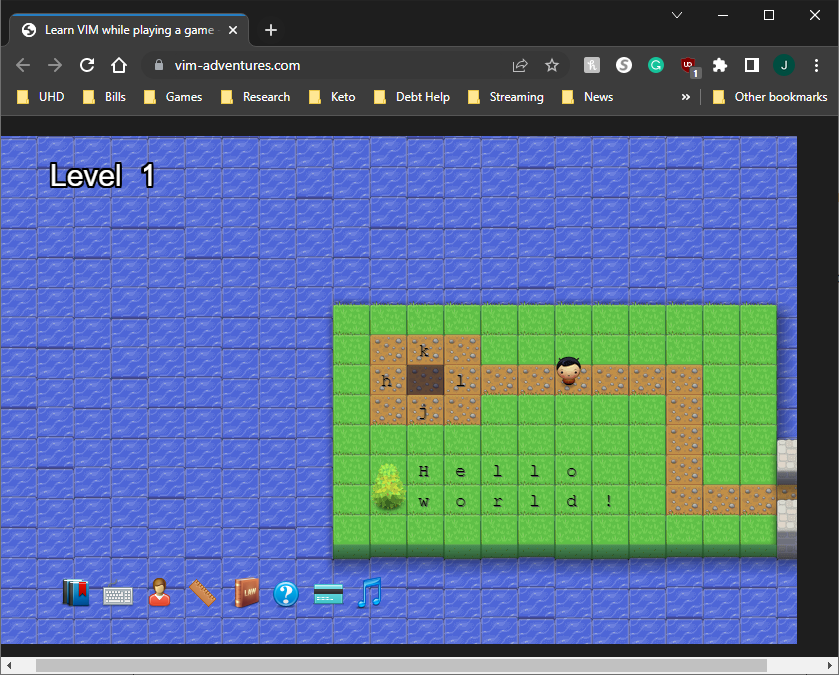Click the 'h' key tile
The height and width of the screenshot is (675, 839).
click(x=387, y=380)
